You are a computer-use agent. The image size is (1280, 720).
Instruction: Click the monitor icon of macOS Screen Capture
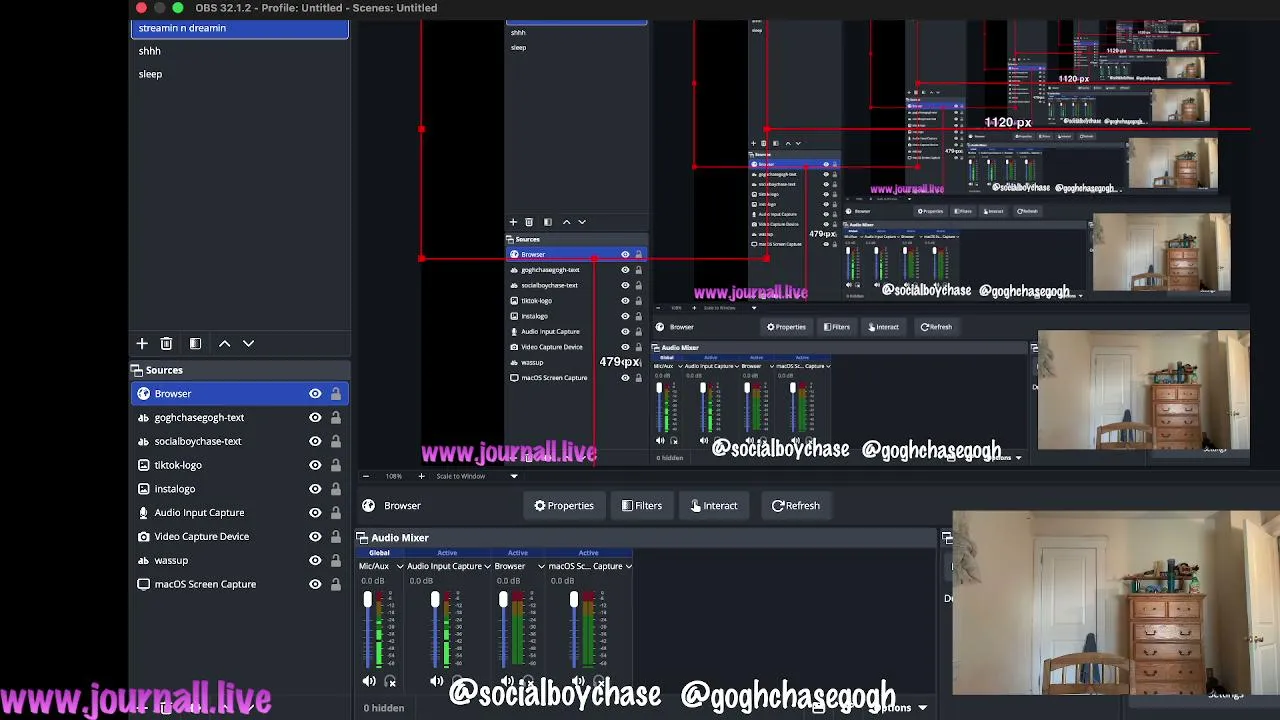143,584
